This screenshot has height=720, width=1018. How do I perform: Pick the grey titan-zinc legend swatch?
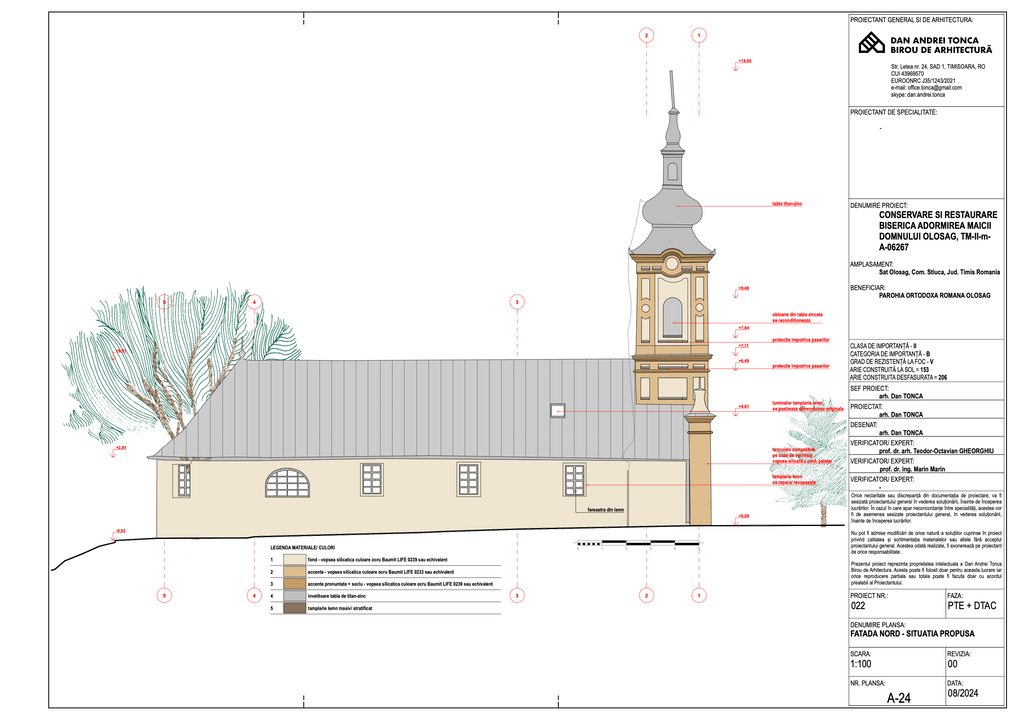(294, 596)
